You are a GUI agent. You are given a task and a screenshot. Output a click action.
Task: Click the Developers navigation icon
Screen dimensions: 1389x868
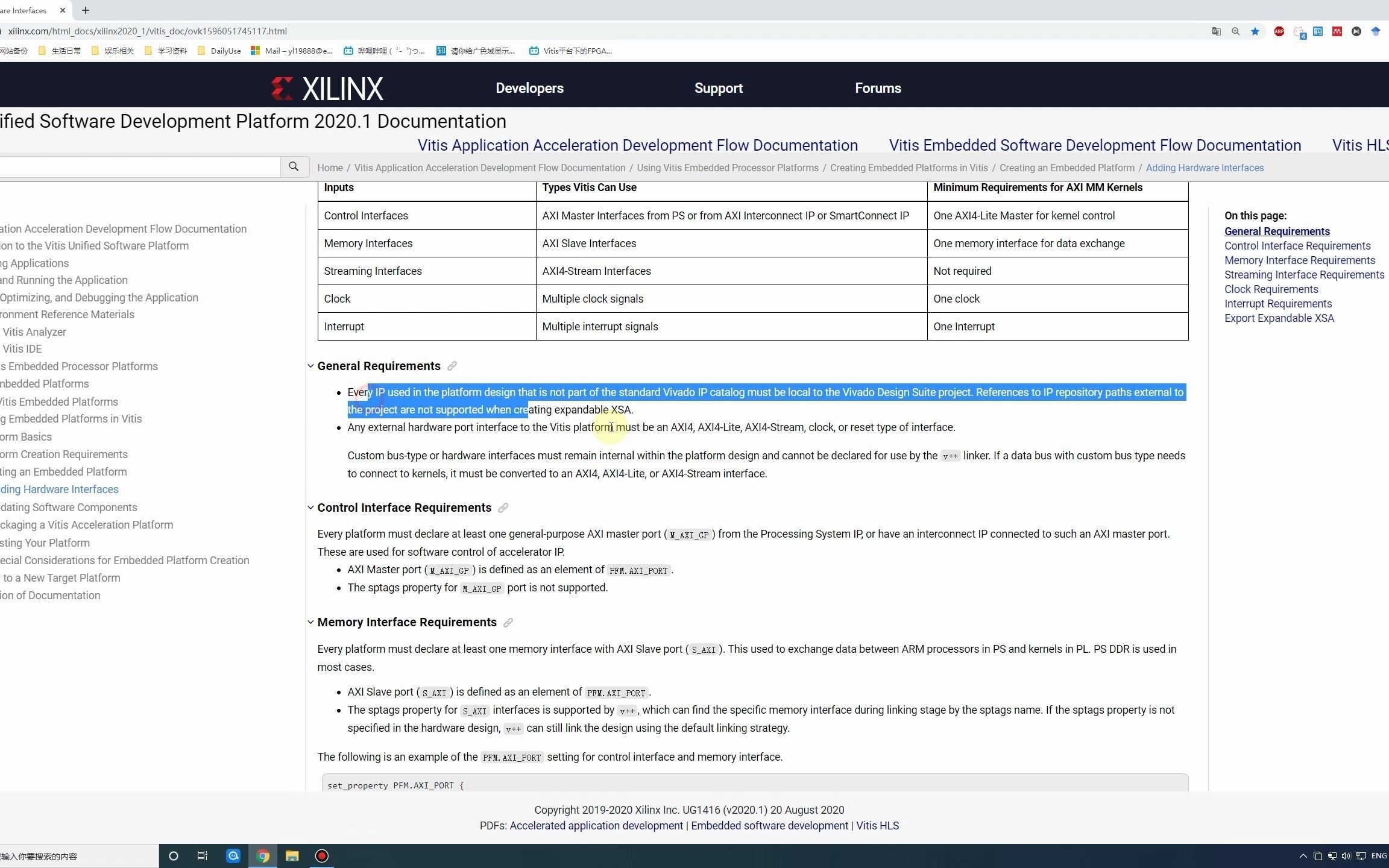529,88
